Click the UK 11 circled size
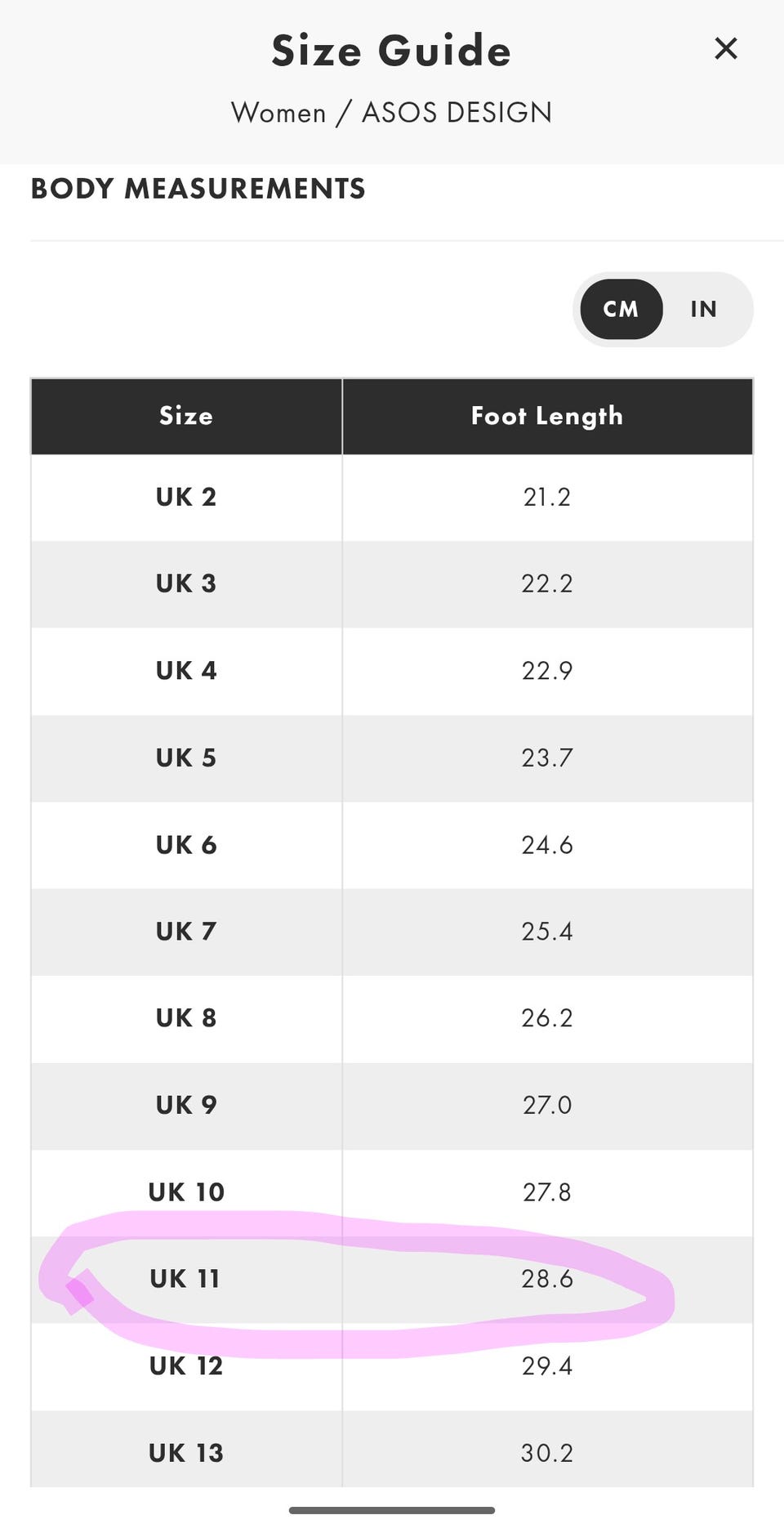The width and height of the screenshot is (784, 1533). (x=185, y=1279)
